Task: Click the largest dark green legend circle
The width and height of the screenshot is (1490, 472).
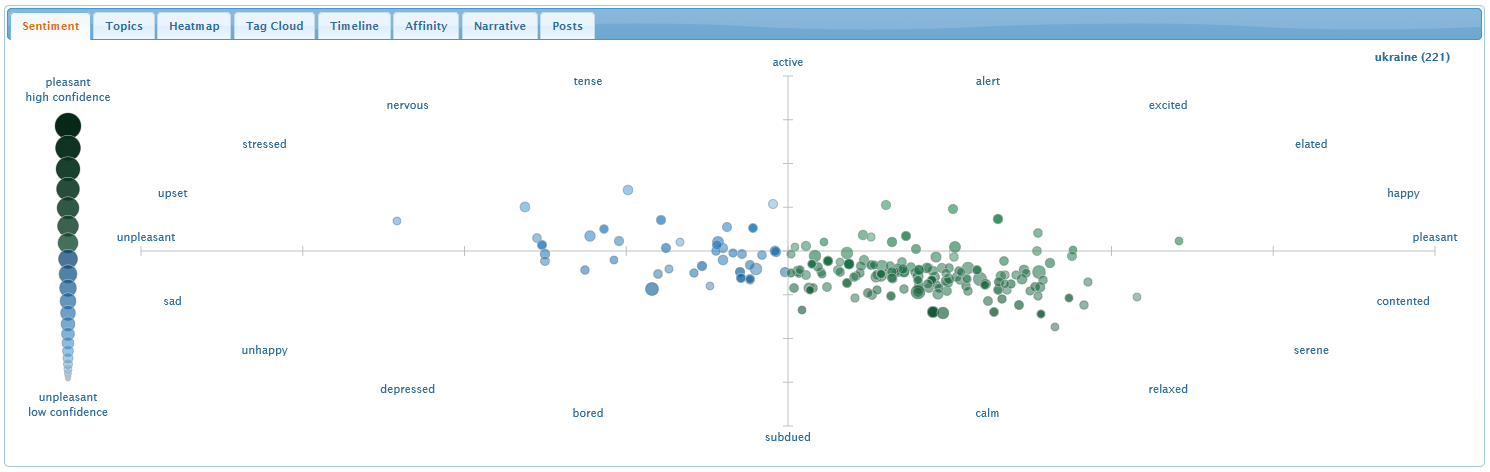Action: (67, 126)
